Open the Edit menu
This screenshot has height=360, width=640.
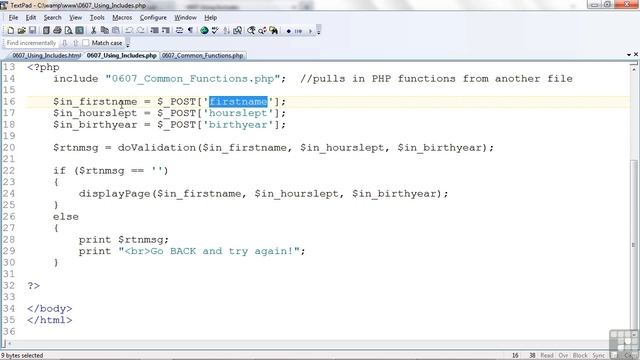(x=31, y=18)
